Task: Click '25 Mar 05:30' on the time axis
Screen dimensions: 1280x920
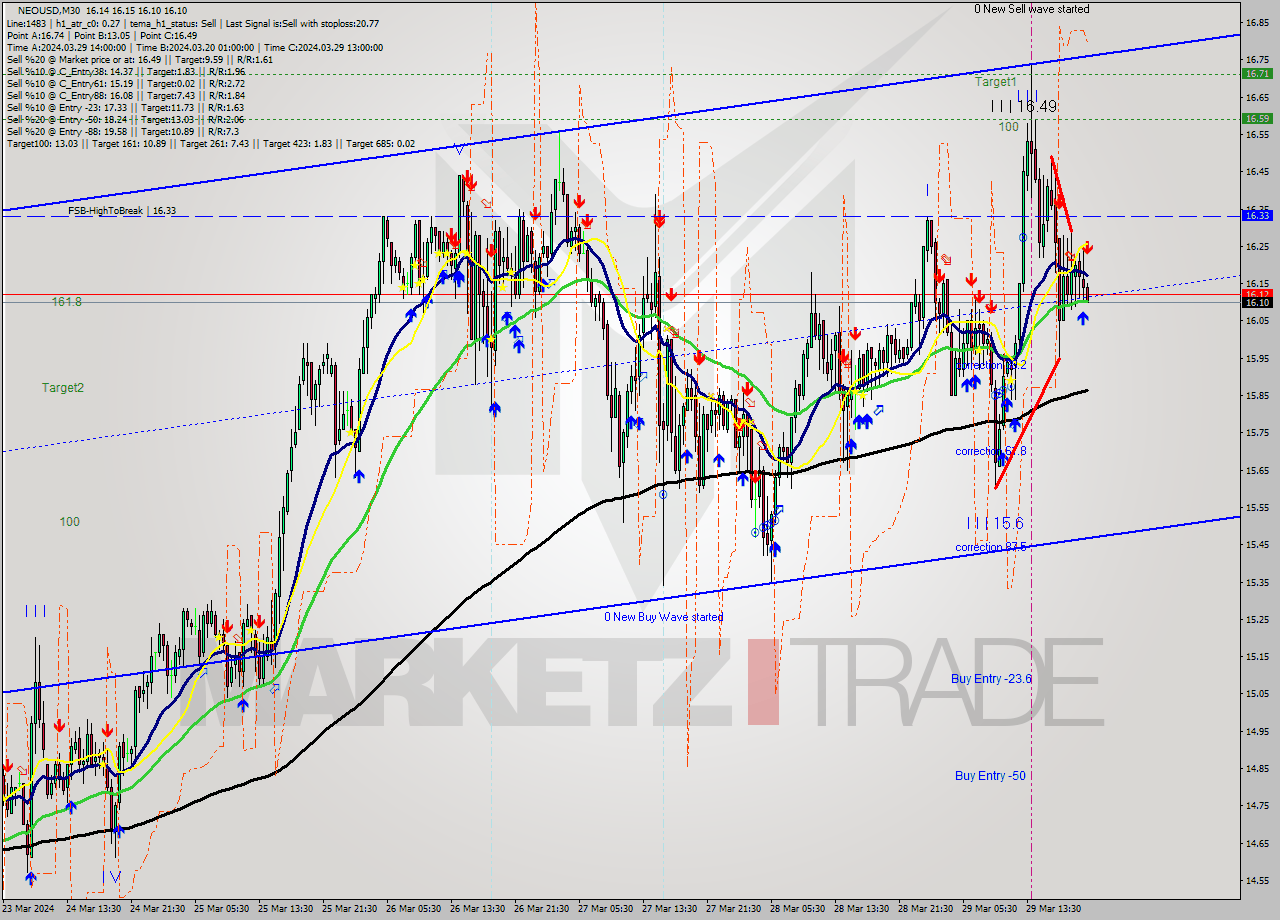Action: point(222,909)
